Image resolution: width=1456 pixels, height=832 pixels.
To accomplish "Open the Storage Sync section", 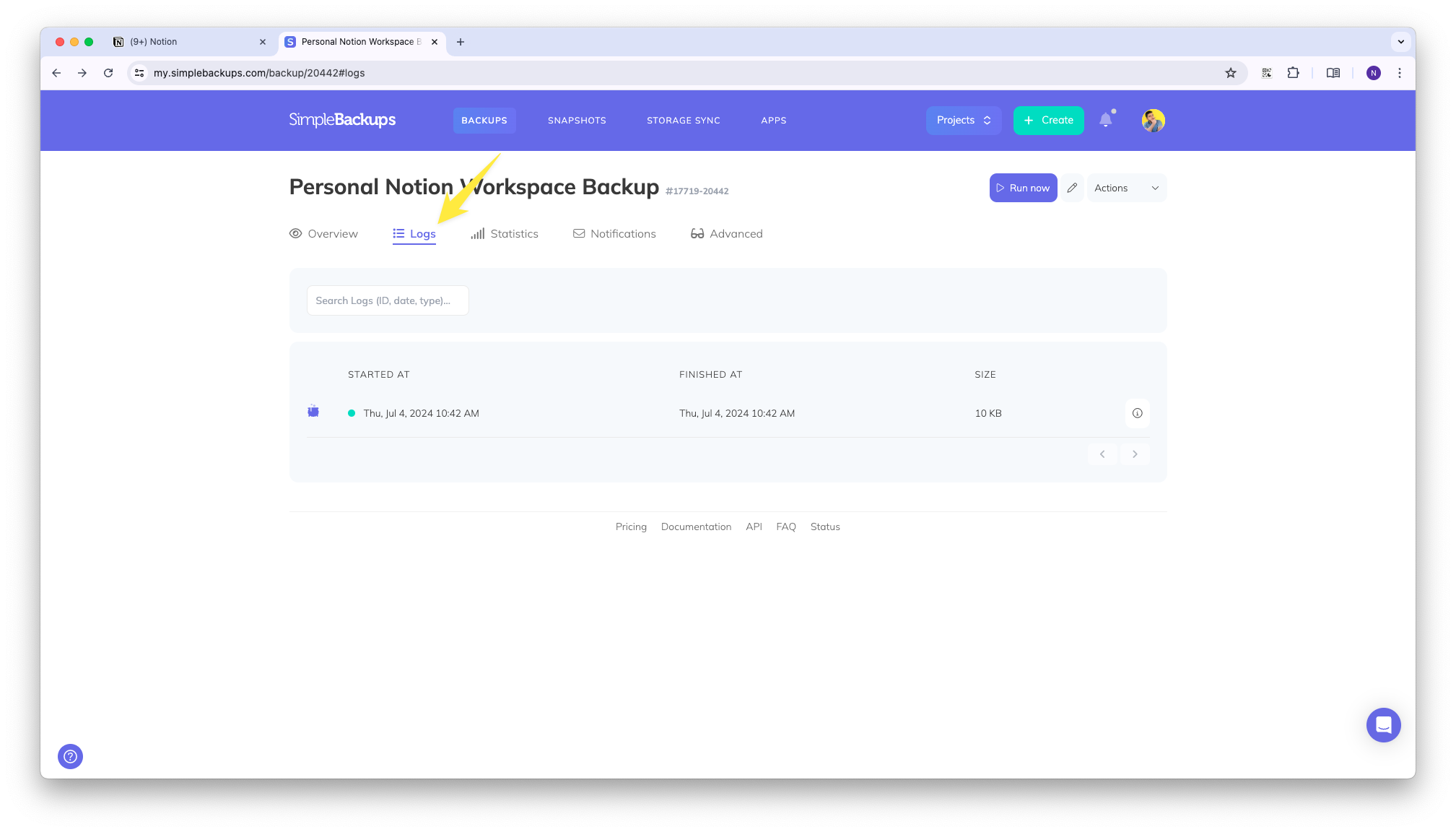I will click(683, 120).
